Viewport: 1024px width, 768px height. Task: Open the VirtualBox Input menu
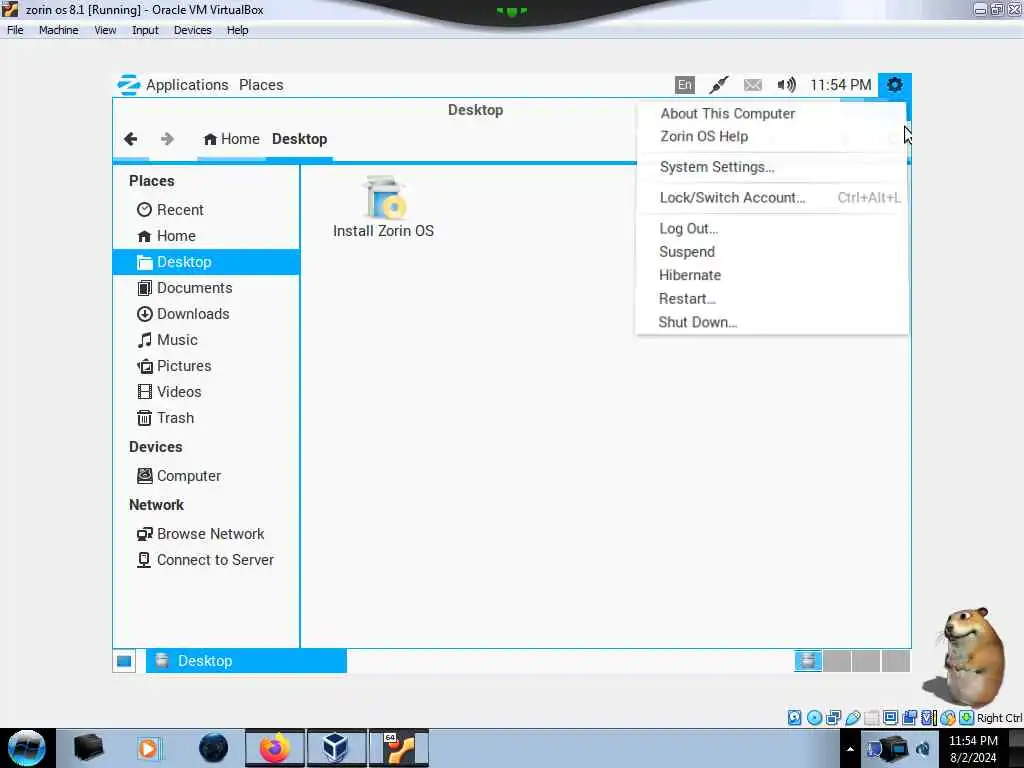[145, 30]
